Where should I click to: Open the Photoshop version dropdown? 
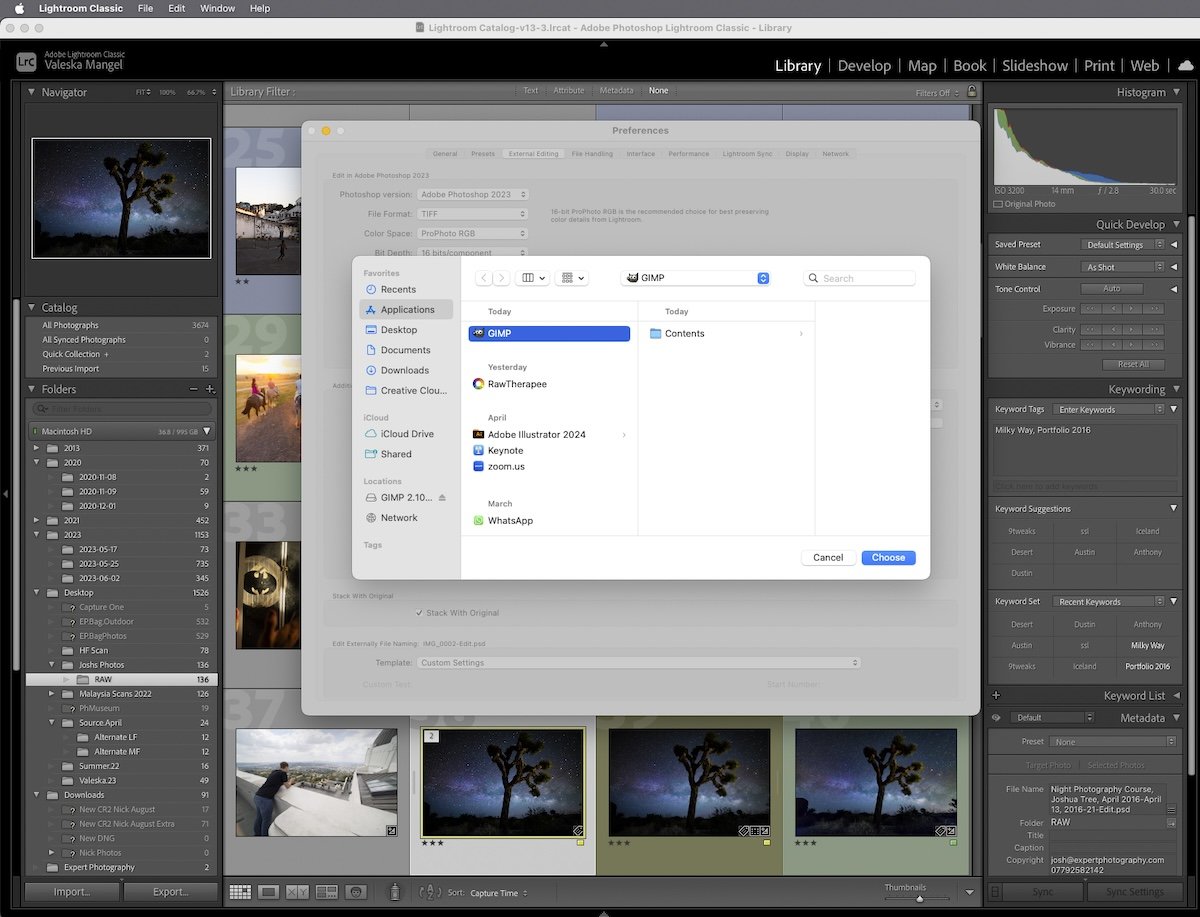[x=473, y=194]
